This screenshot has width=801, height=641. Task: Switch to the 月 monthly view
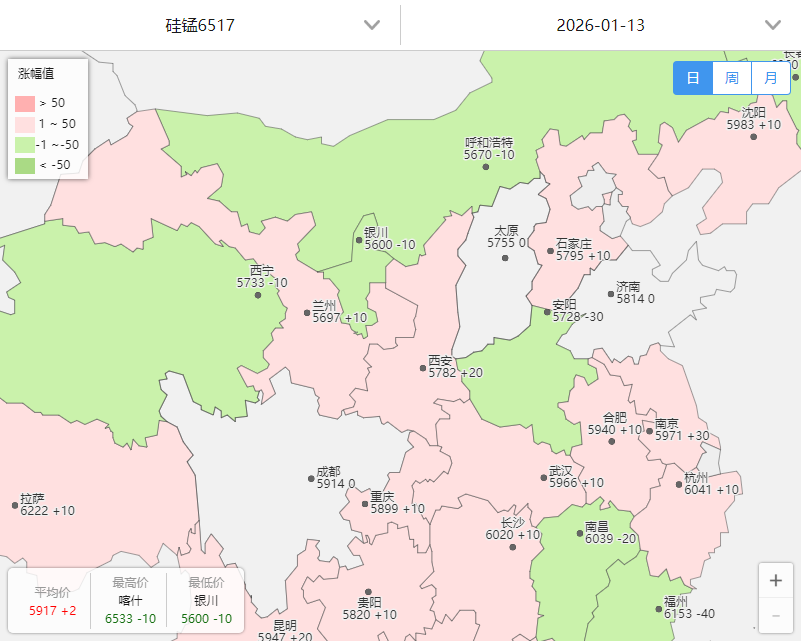(x=771, y=78)
